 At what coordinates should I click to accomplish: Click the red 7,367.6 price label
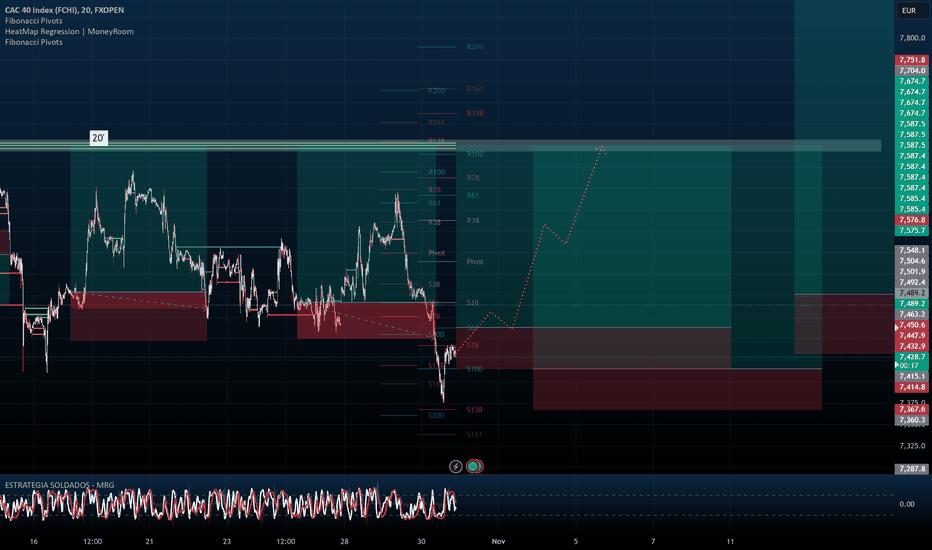[x=912, y=409]
